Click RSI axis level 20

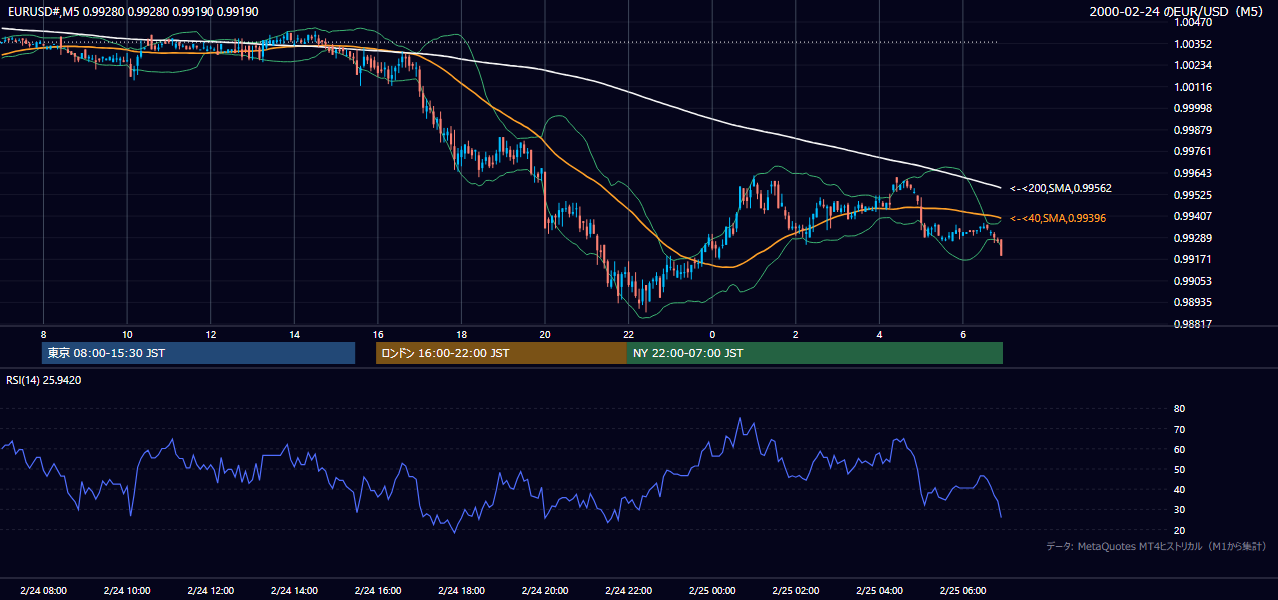(1180, 530)
